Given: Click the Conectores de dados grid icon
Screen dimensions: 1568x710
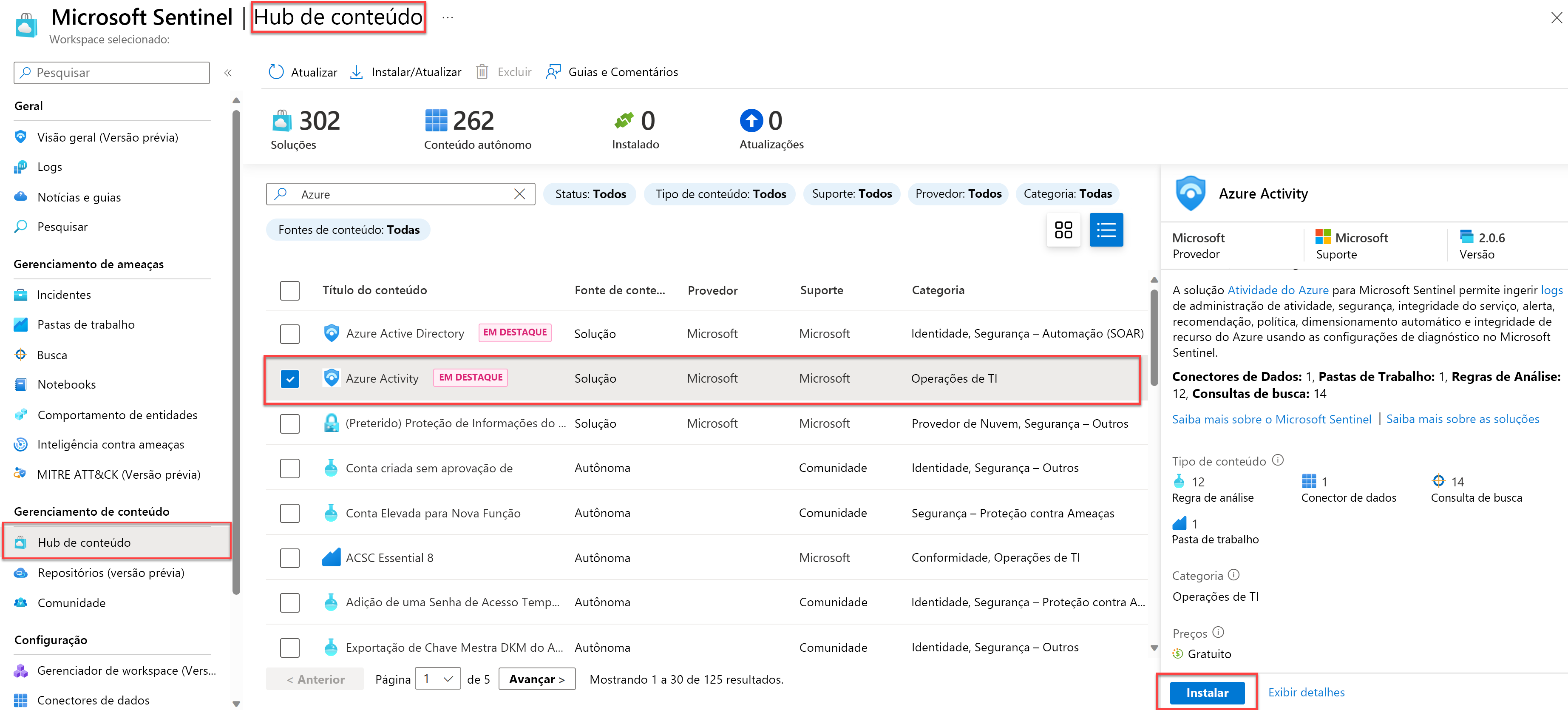Looking at the screenshot, I should pos(21,700).
